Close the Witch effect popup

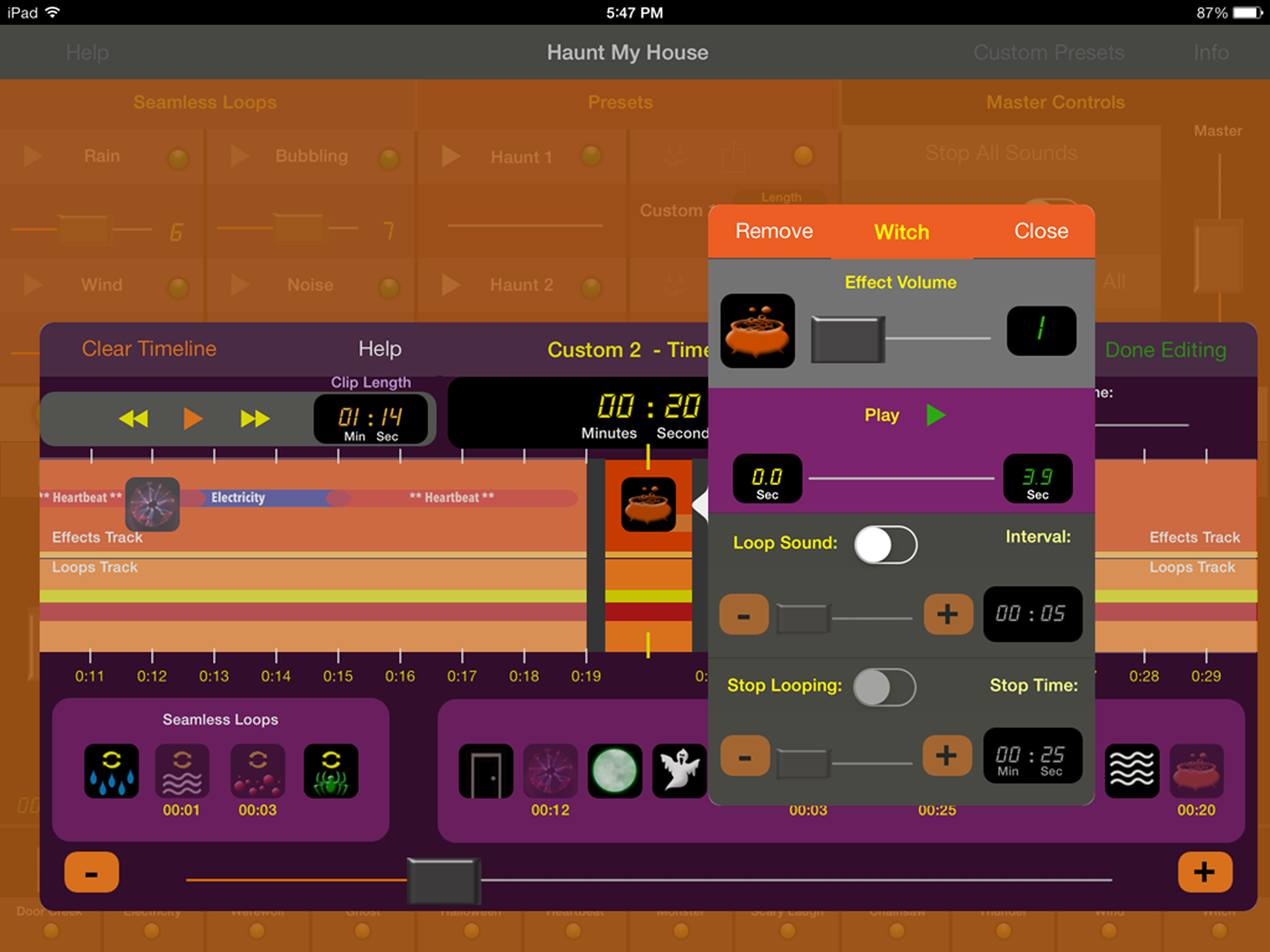tap(1041, 231)
